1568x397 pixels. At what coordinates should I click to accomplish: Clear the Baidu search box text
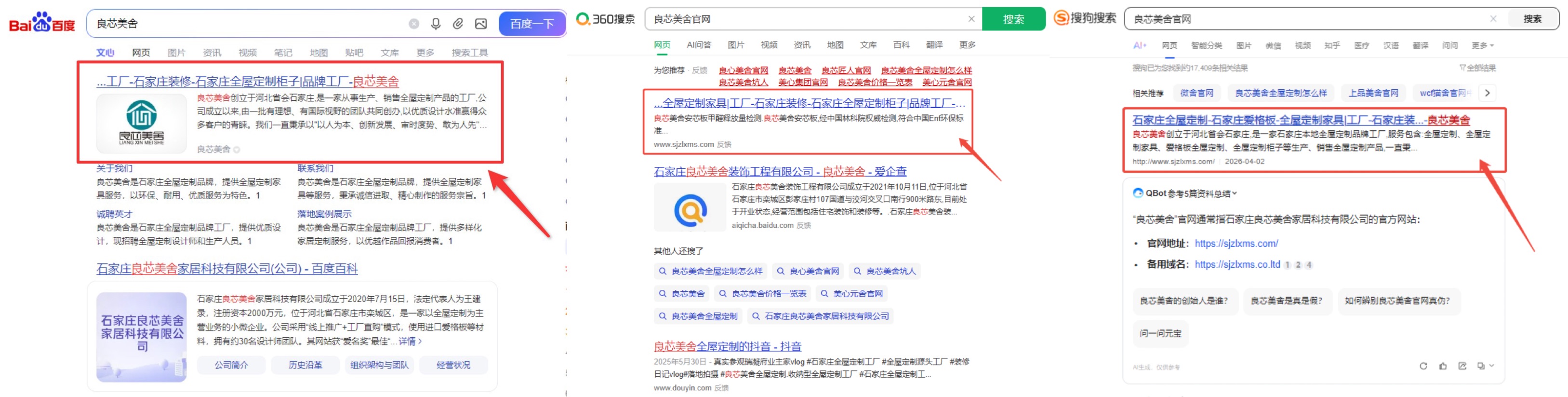[414, 24]
